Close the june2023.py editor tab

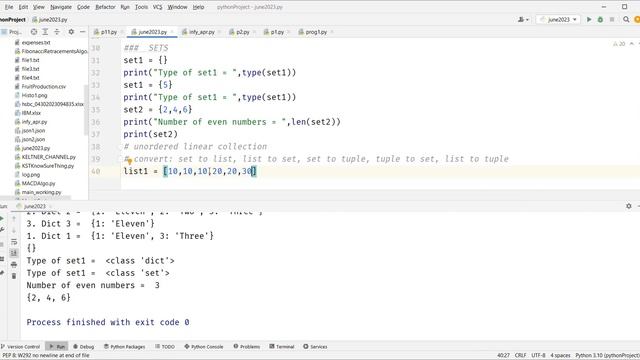click(172, 32)
